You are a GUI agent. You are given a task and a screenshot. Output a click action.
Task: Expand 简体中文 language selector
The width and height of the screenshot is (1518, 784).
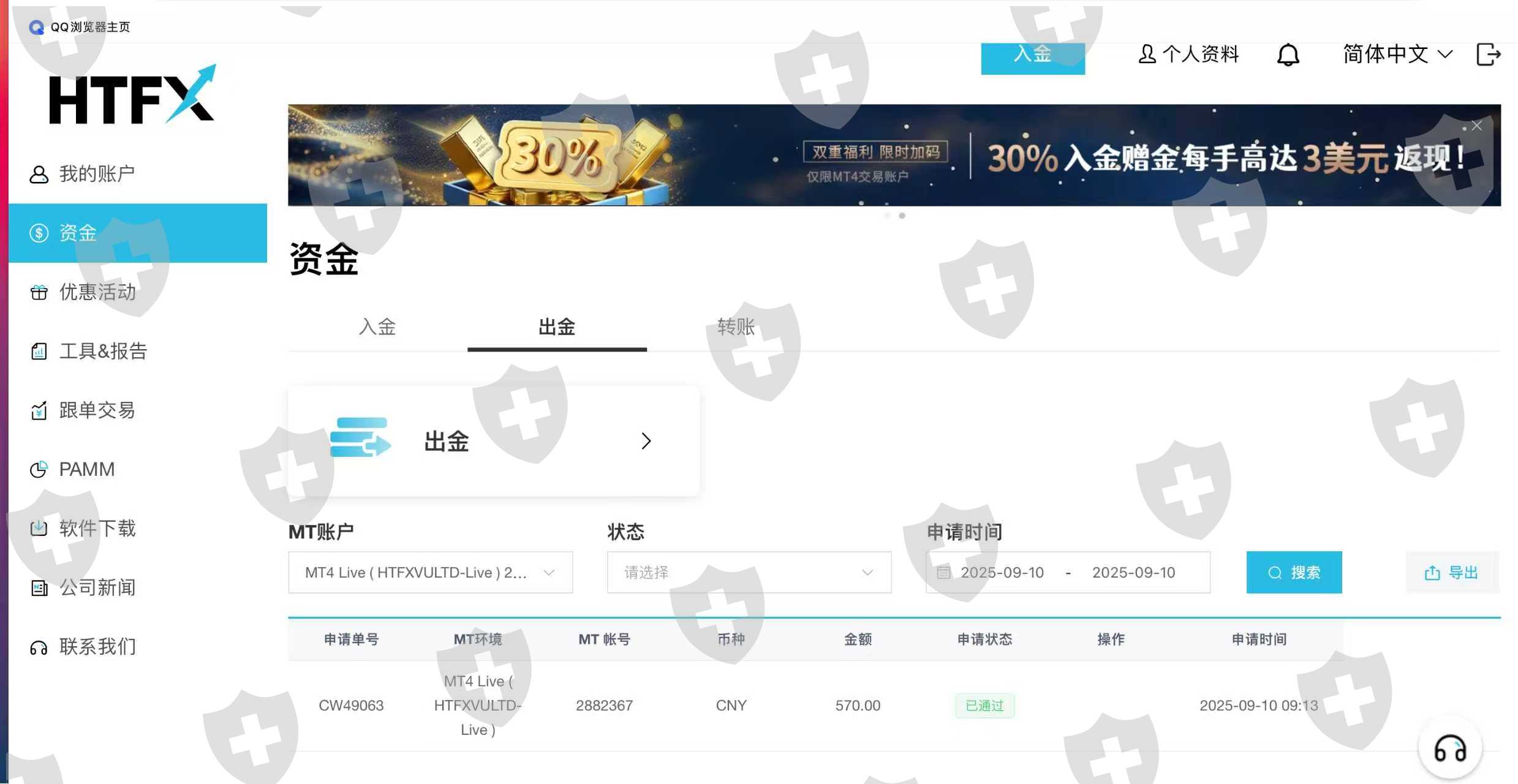coord(1397,55)
